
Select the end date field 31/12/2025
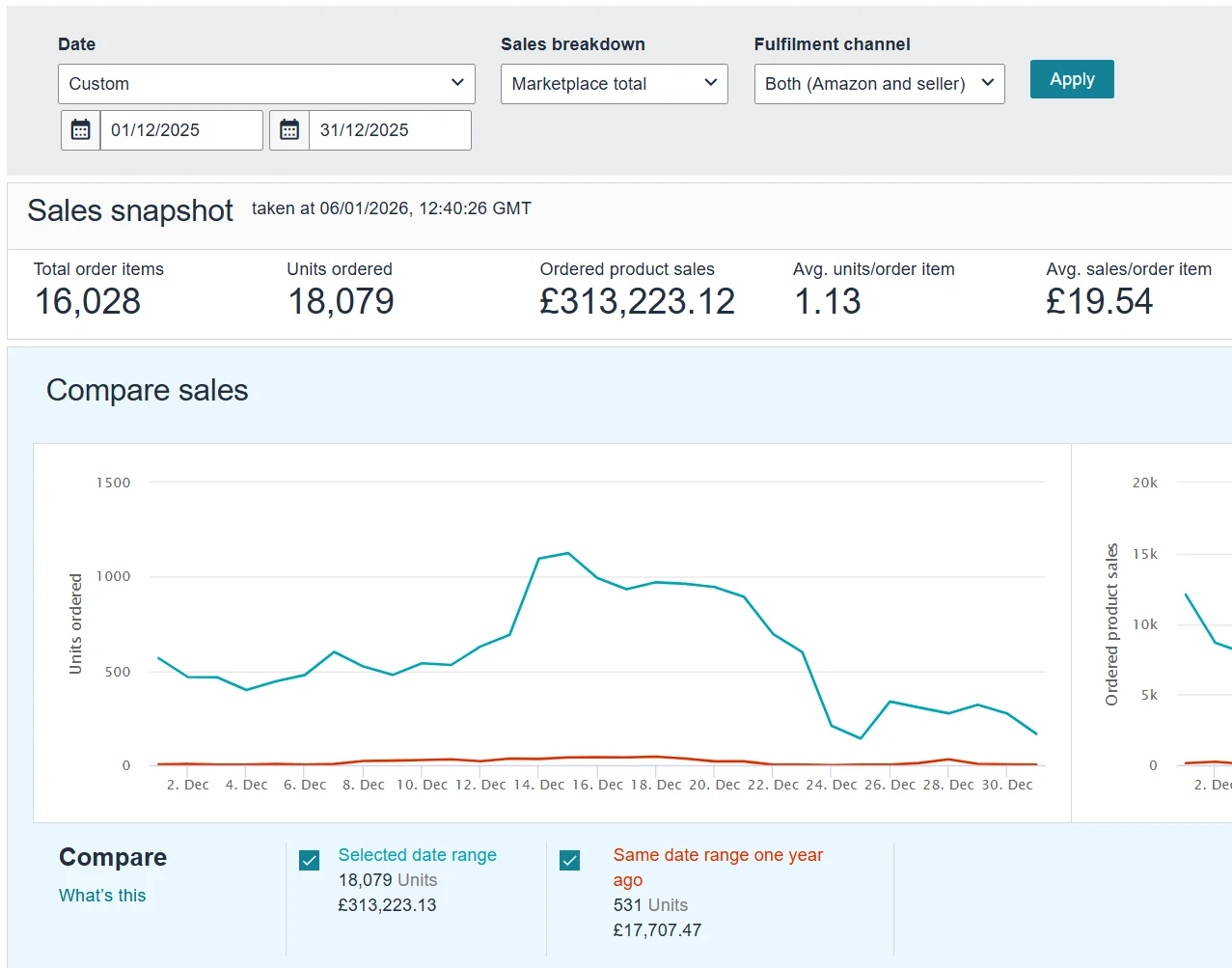pyautogui.click(x=390, y=130)
